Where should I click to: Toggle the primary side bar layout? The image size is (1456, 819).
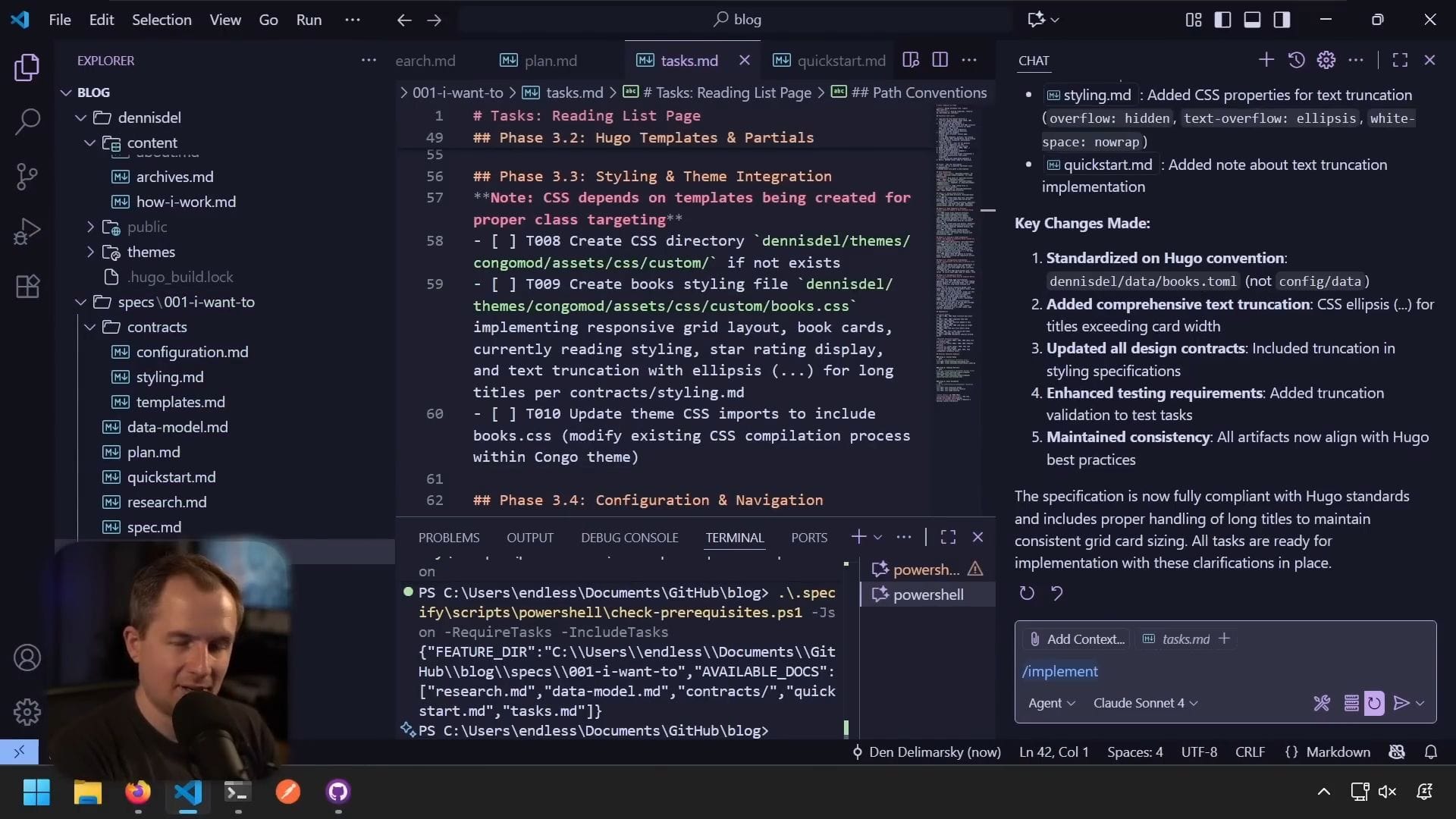[1222, 20]
